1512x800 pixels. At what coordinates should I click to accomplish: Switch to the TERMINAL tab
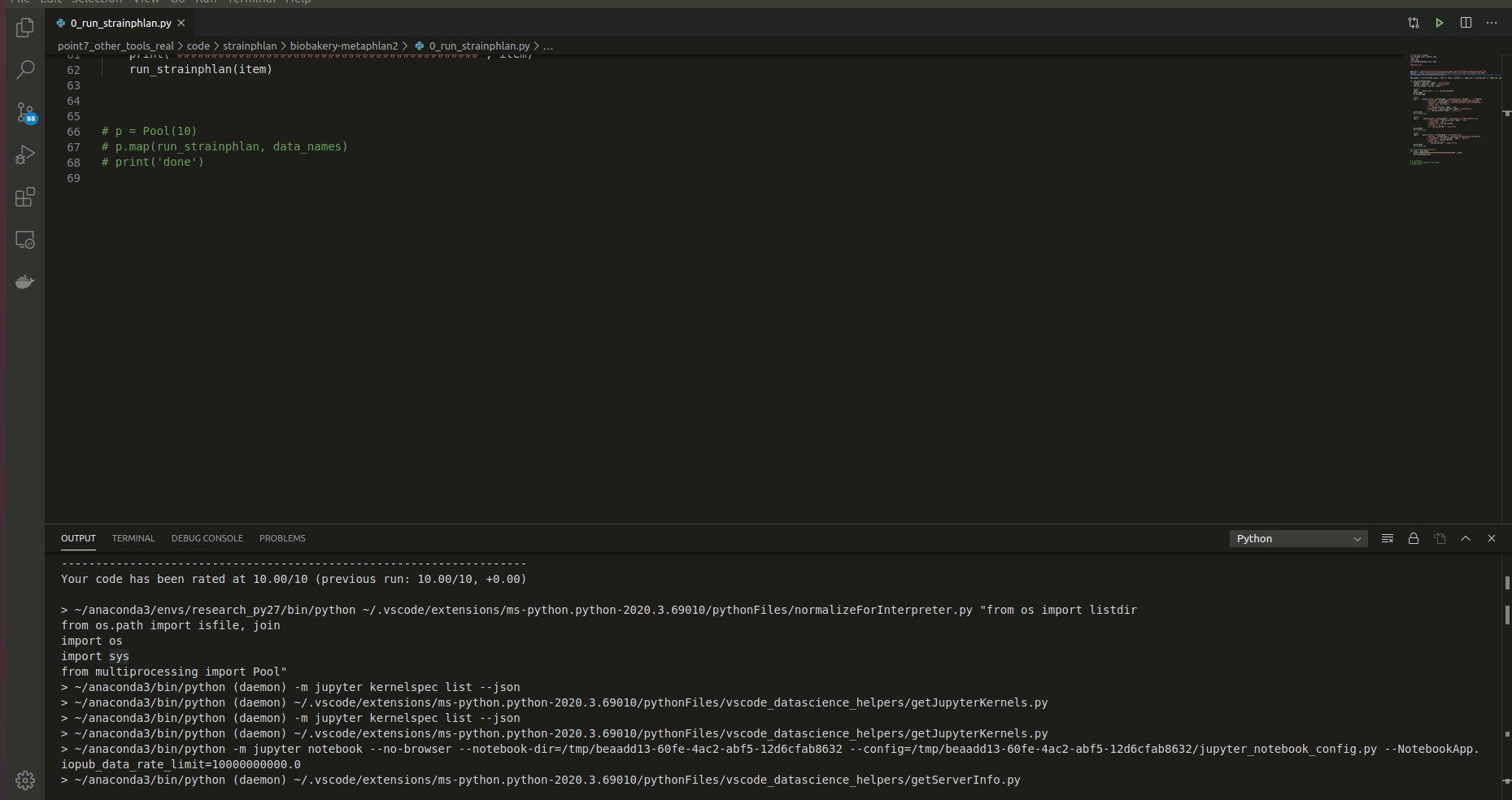click(133, 538)
